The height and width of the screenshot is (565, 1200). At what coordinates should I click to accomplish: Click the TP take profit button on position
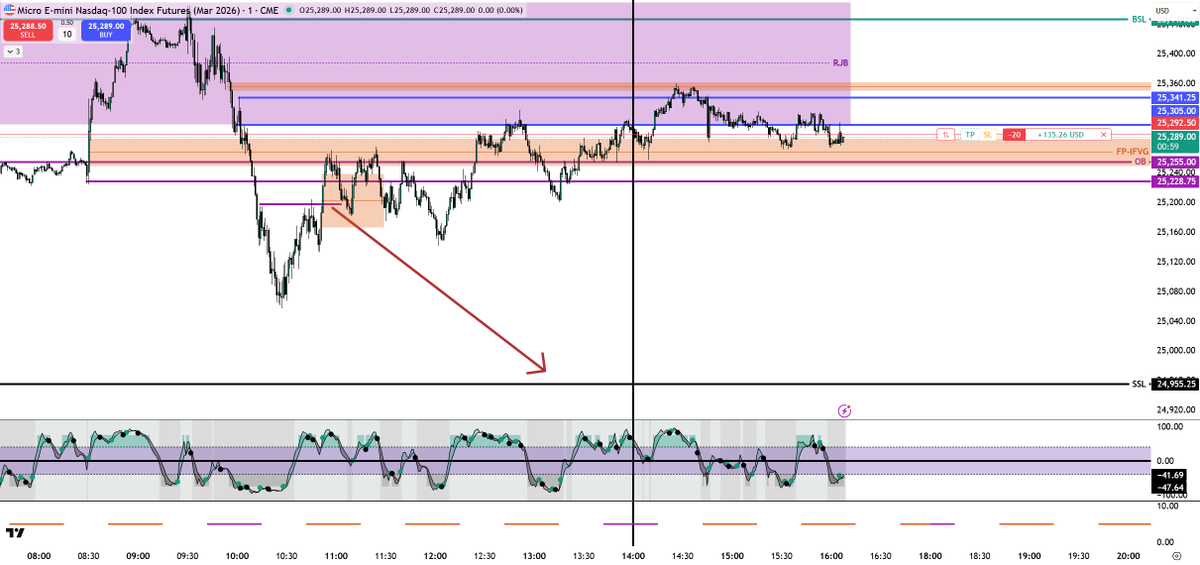[x=969, y=134]
